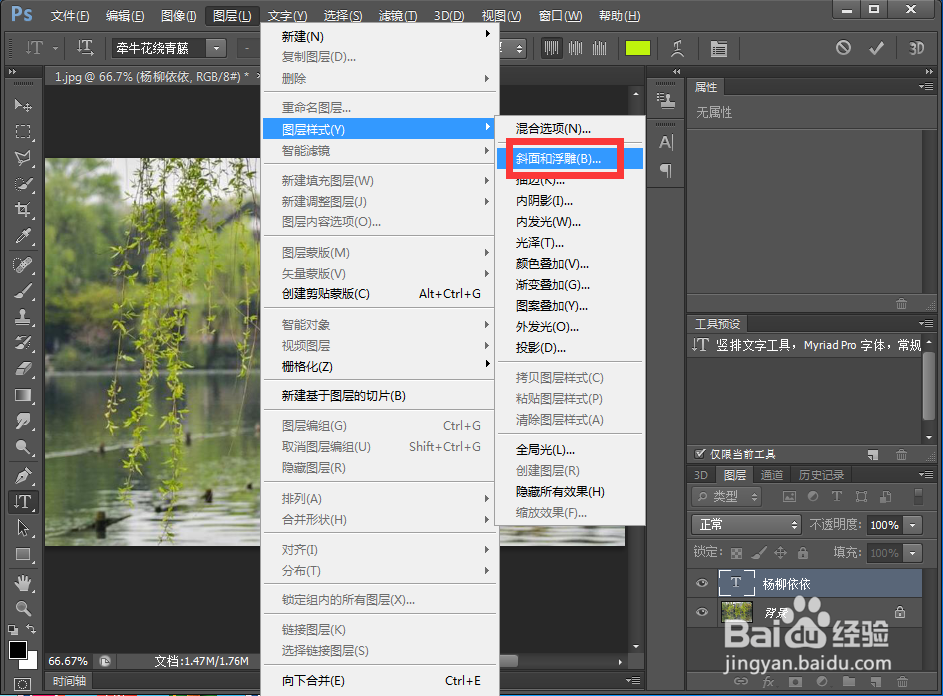Commit the text edit with the checkmark
The width and height of the screenshot is (943, 696).
pyautogui.click(x=876, y=47)
